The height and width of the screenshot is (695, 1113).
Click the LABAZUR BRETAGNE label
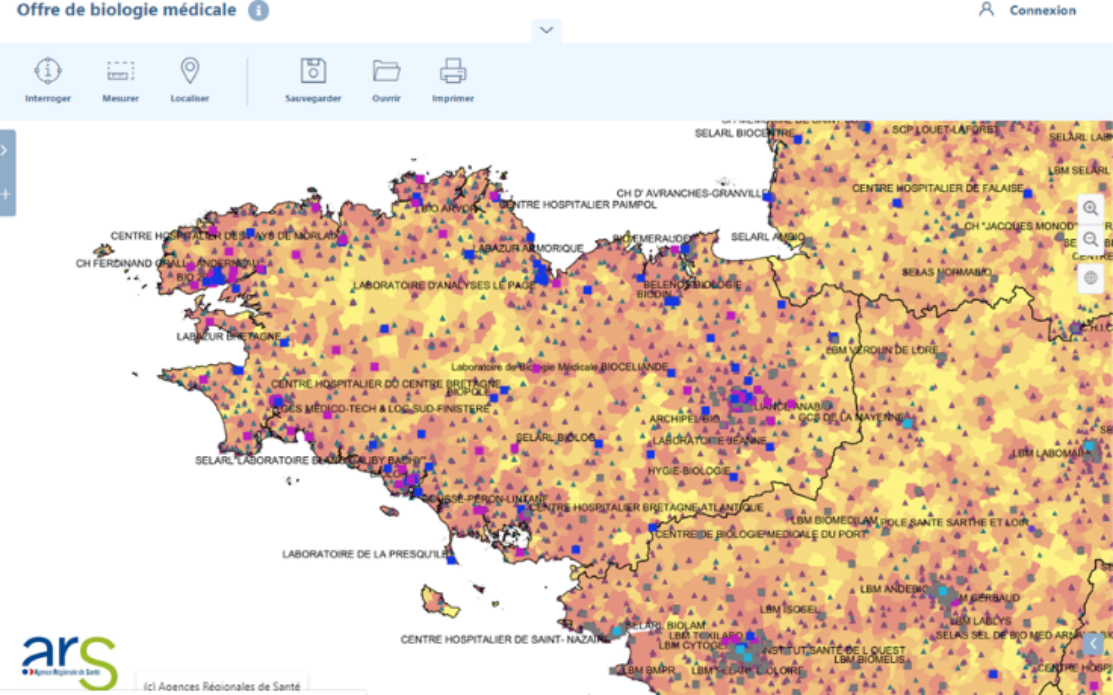pyautogui.click(x=229, y=336)
